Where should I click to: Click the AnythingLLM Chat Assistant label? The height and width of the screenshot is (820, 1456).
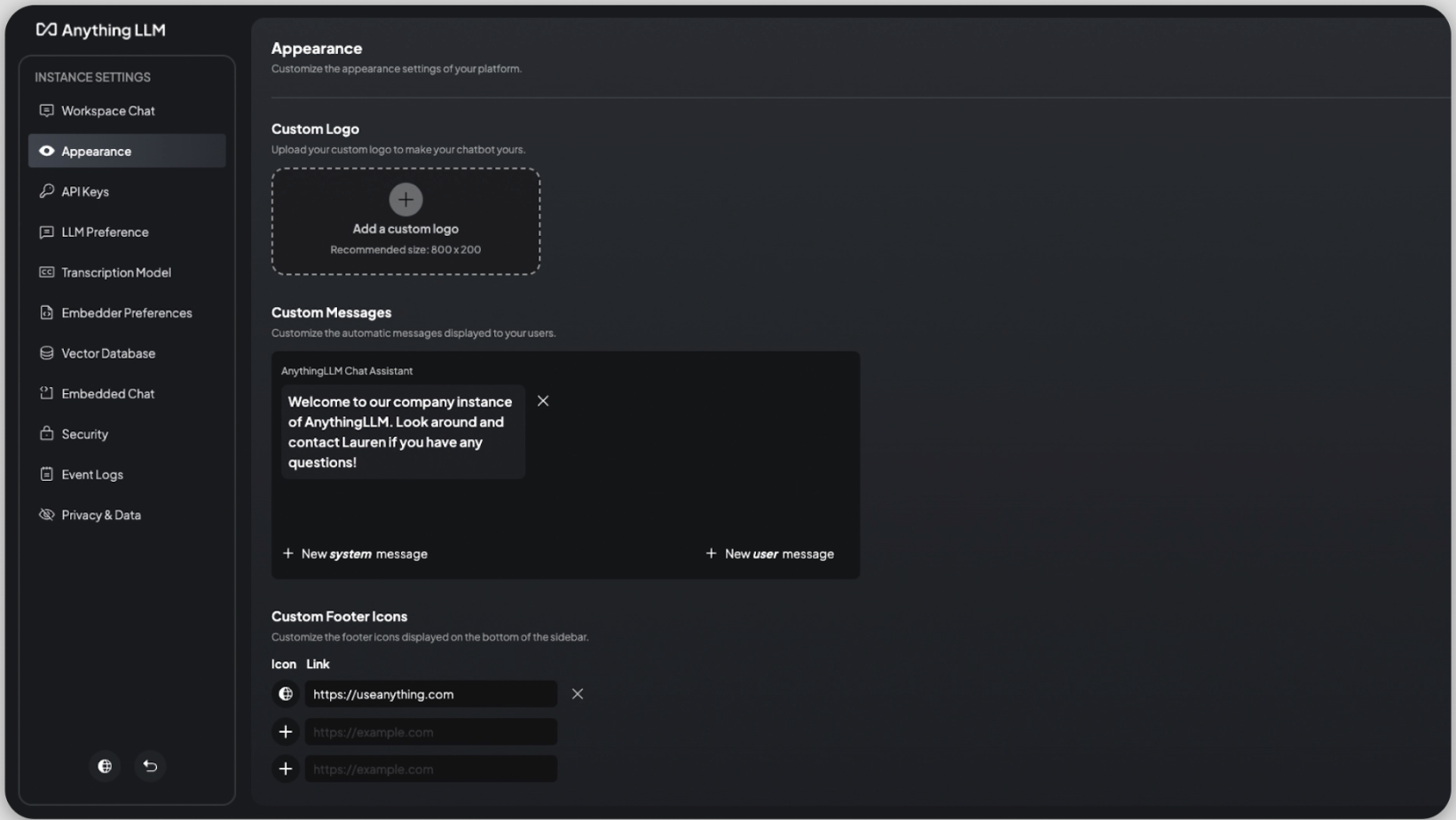pyautogui.click(x=347, y=371)
